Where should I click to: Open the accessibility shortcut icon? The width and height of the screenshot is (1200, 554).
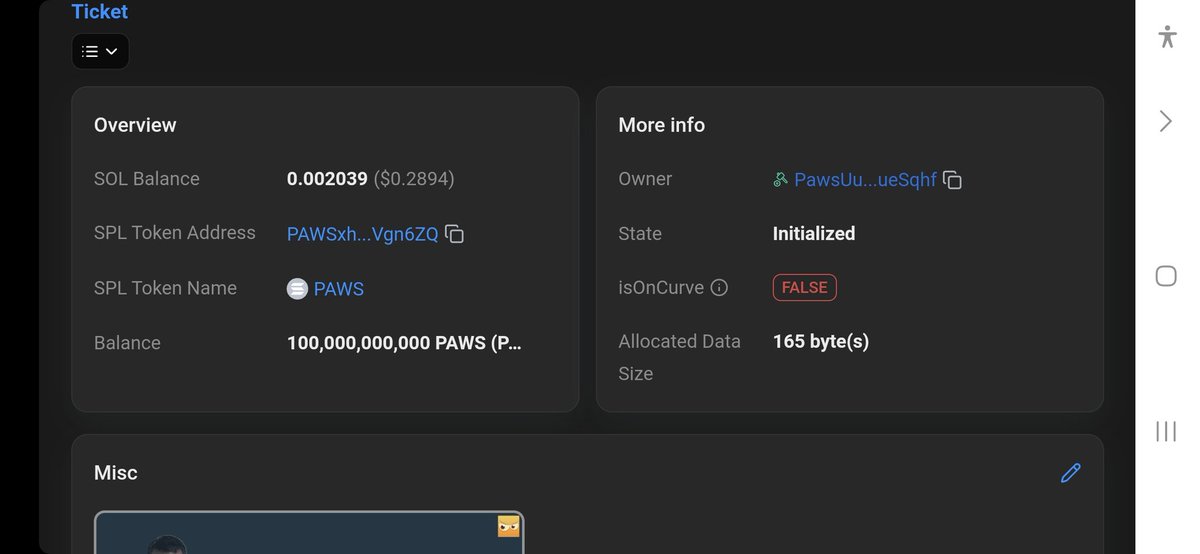1166,37
